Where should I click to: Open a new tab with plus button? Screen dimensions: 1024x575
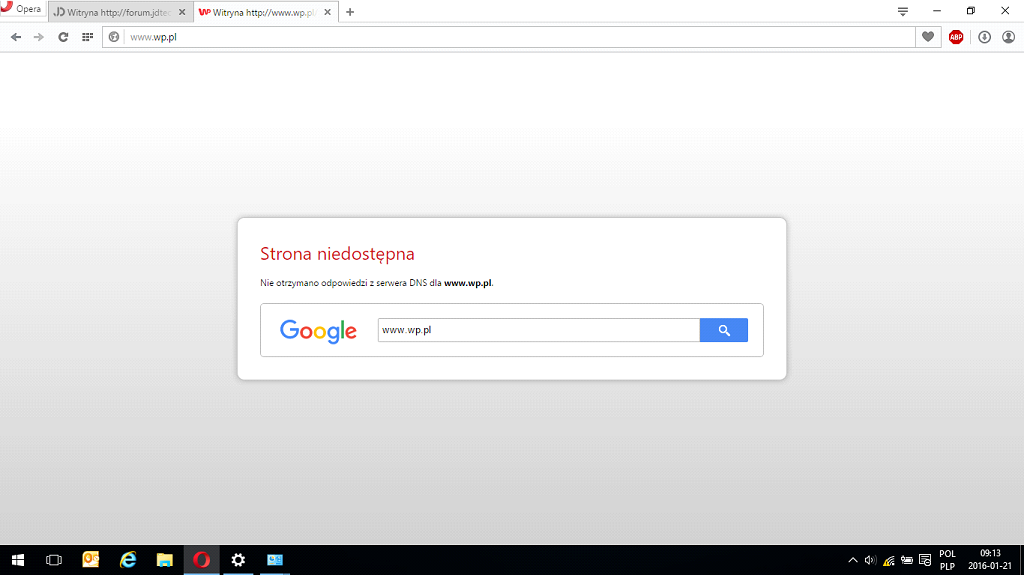[350, 12]
